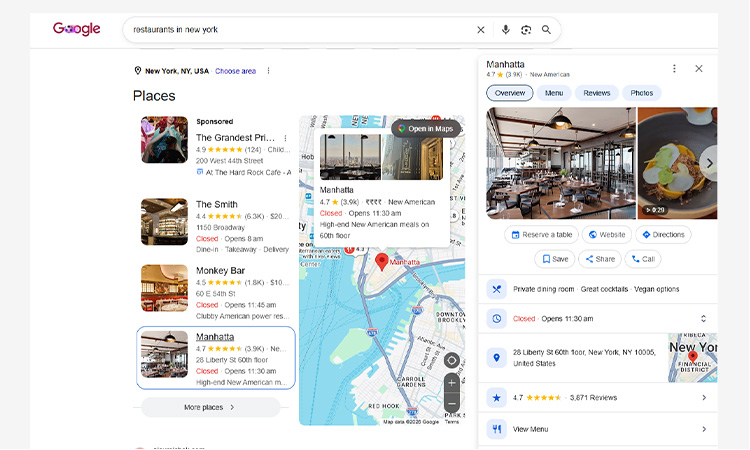Click Open in Maps button
The height and width of the screenshot is (450, 750).
pyautogui.click(x=426, y=129)
